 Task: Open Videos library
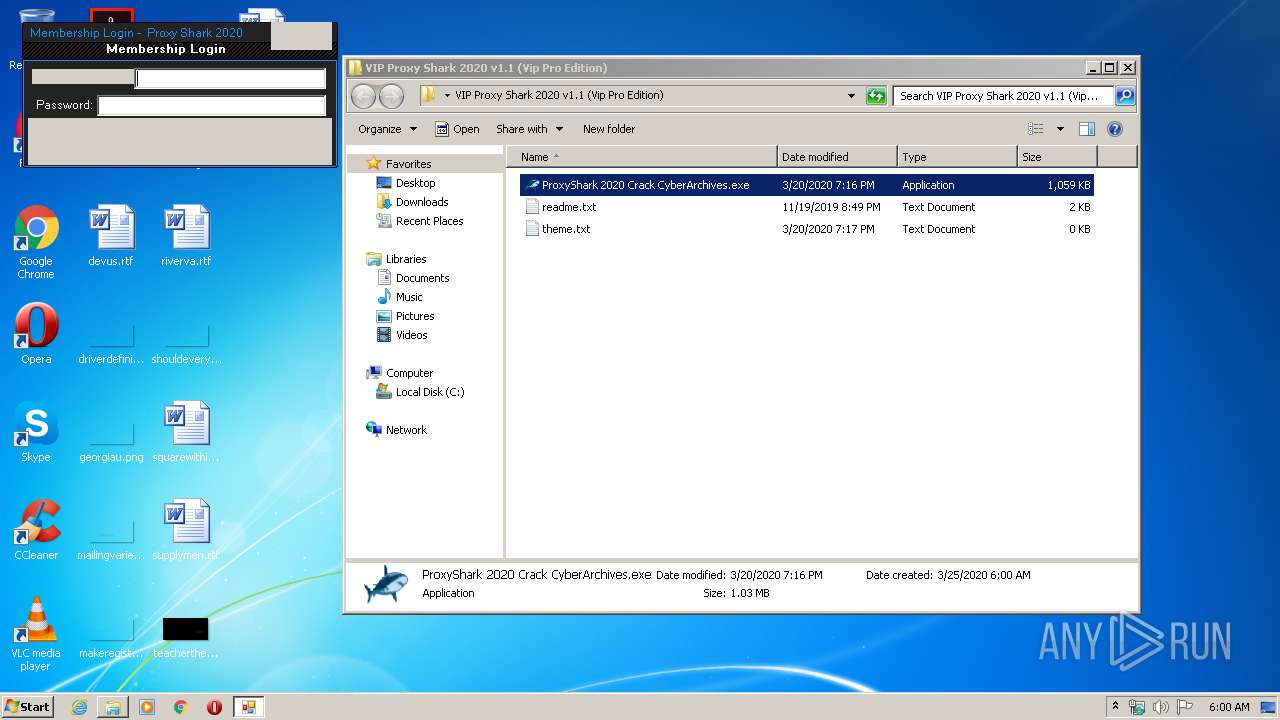411,335
